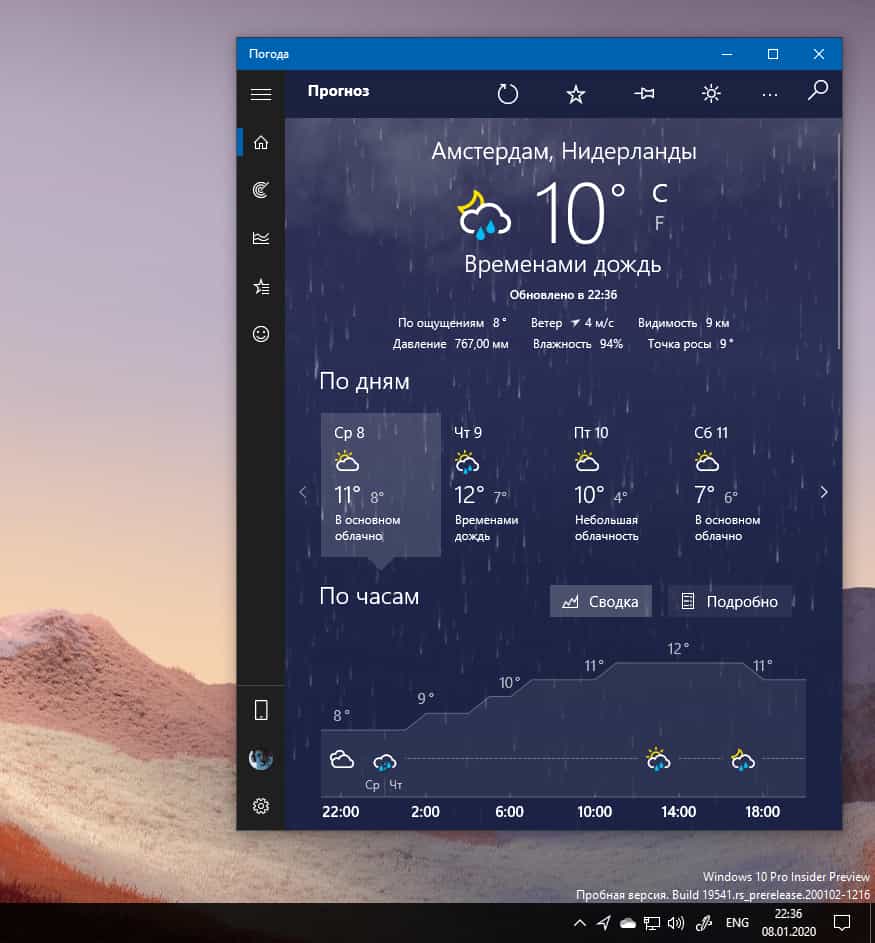Viewport: 875px width, 943px height.
Task: Maximize the Погода window
Action: pyautogui.click(x=773, y=54)
